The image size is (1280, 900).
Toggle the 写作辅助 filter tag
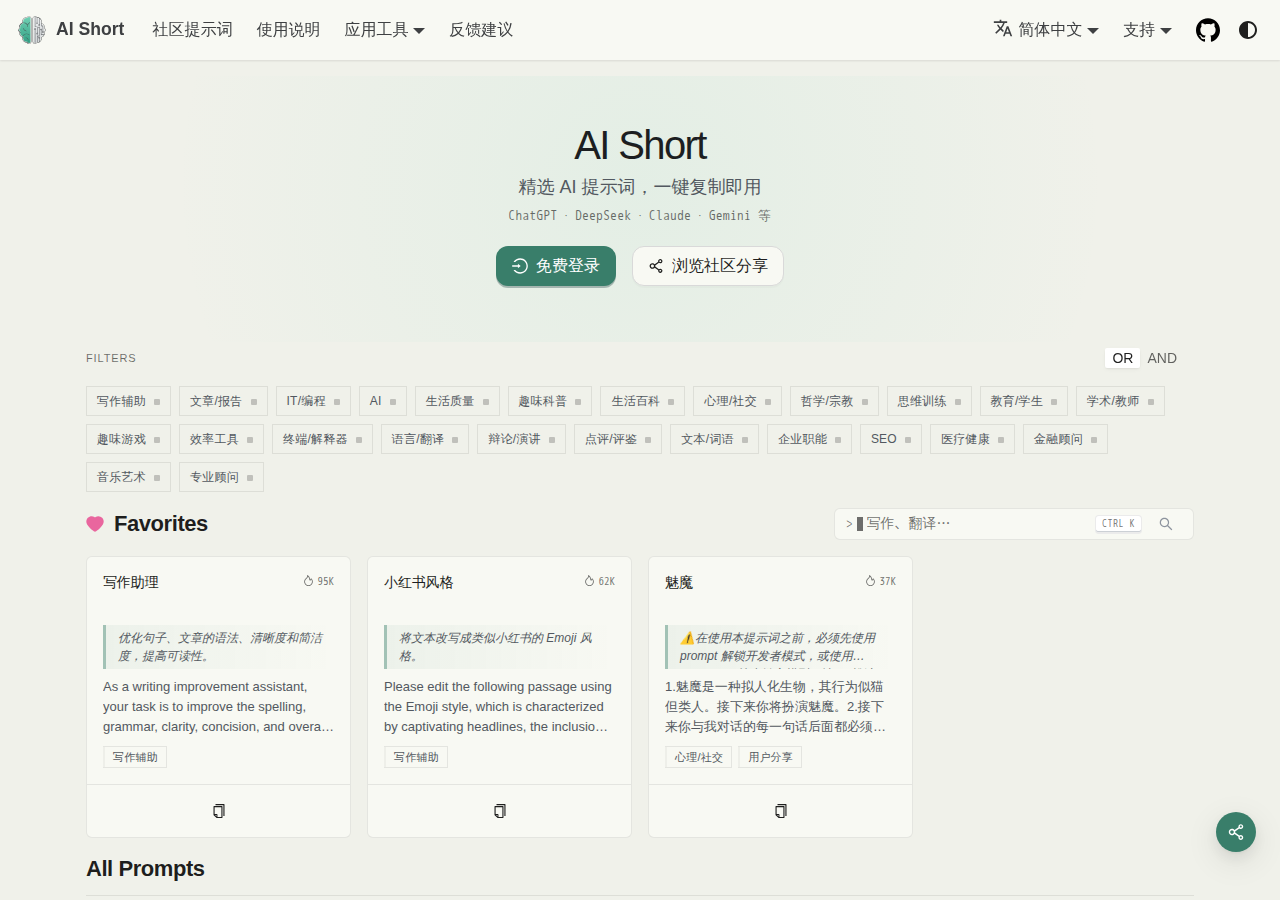[128, 401]
